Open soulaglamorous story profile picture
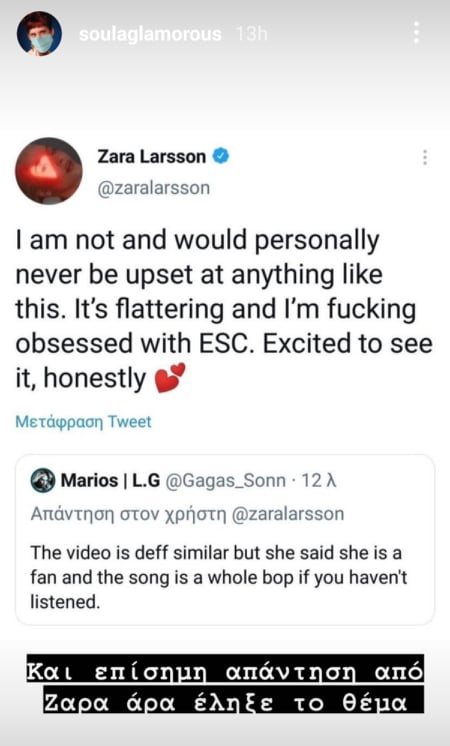 (x=39, y=34)
